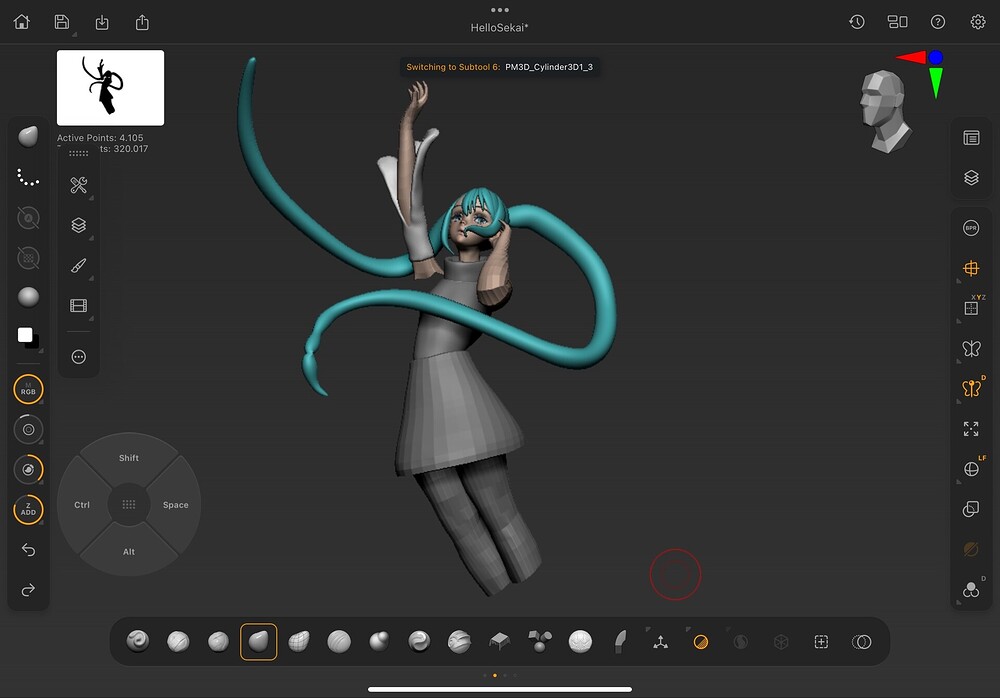Open the settings gear

pyautogui.click(x=978, y=22)
